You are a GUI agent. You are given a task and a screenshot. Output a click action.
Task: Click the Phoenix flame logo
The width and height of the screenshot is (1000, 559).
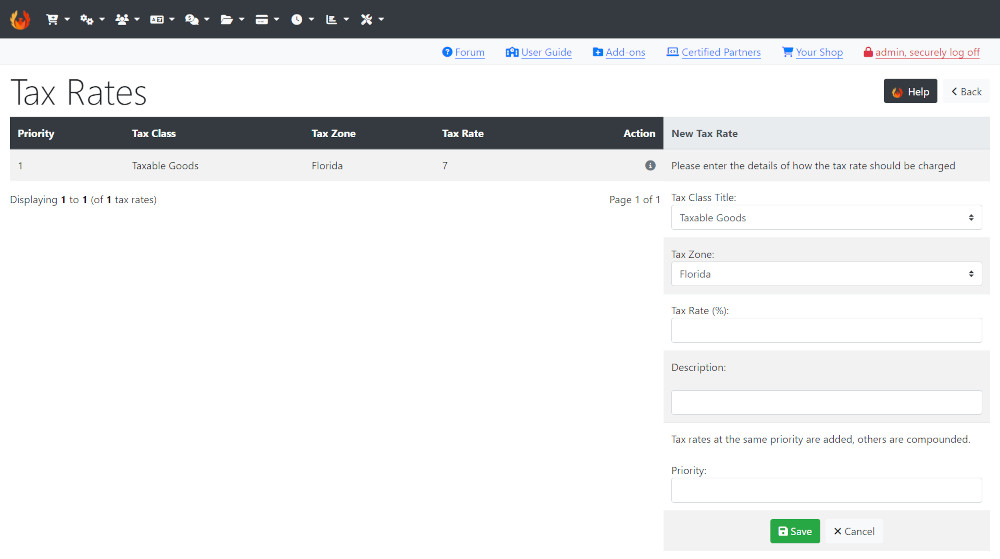pos(20,19)
